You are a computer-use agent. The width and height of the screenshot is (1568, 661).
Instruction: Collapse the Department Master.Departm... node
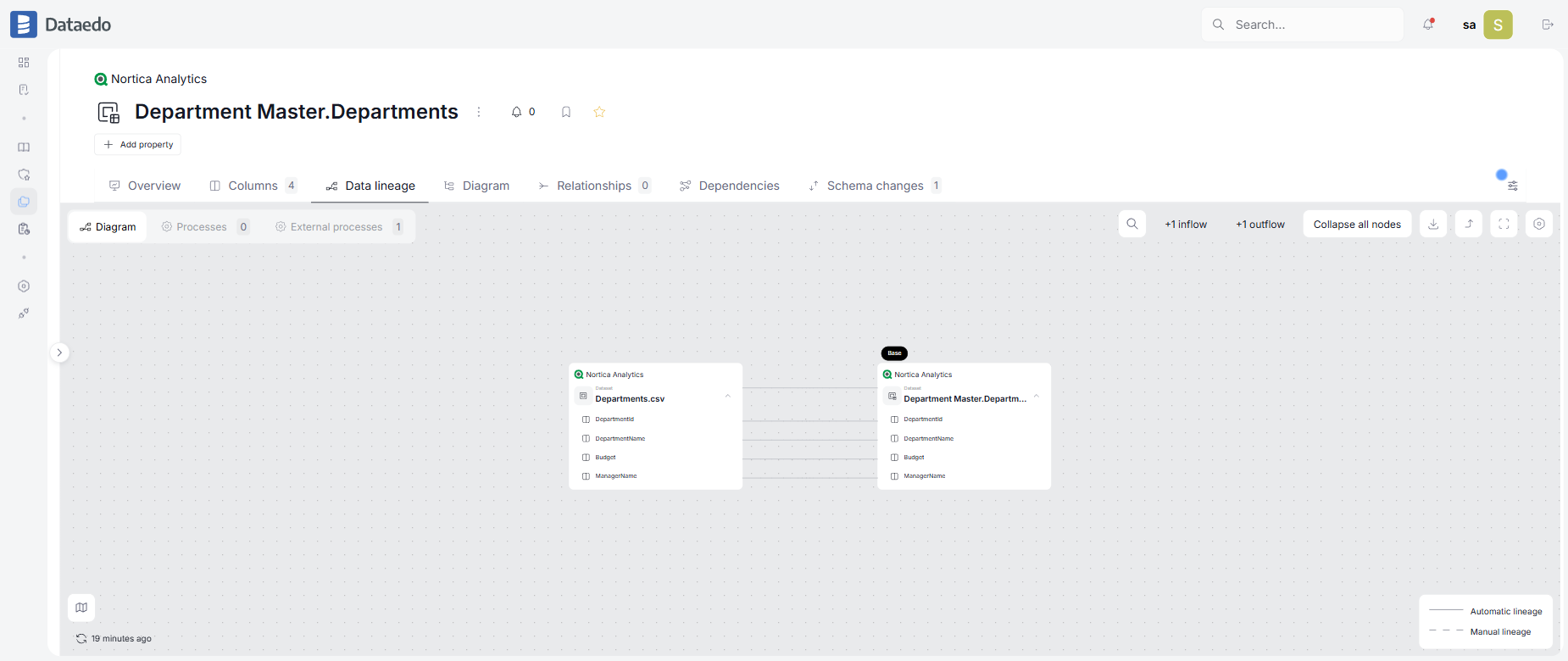[x=1037, y=396]
